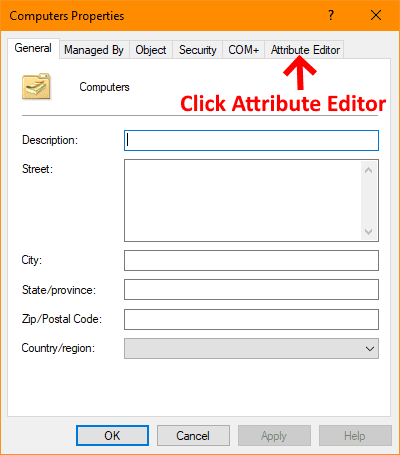Select the Security tab

tap(197, 50)
